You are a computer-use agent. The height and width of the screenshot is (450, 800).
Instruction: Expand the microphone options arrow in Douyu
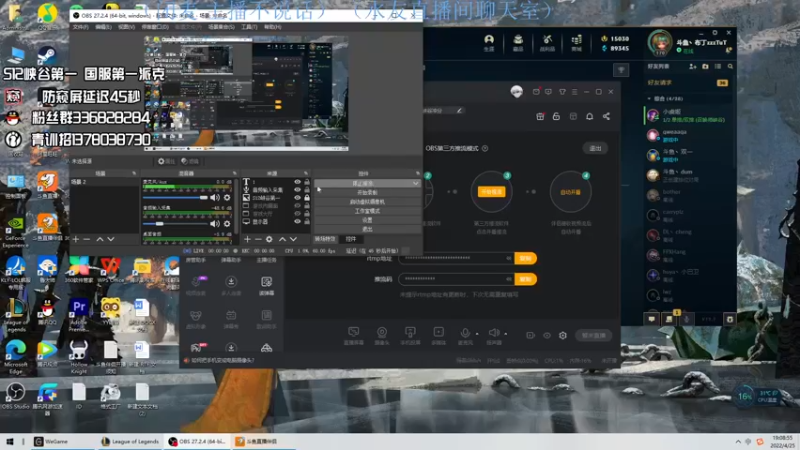coord(477,334)
